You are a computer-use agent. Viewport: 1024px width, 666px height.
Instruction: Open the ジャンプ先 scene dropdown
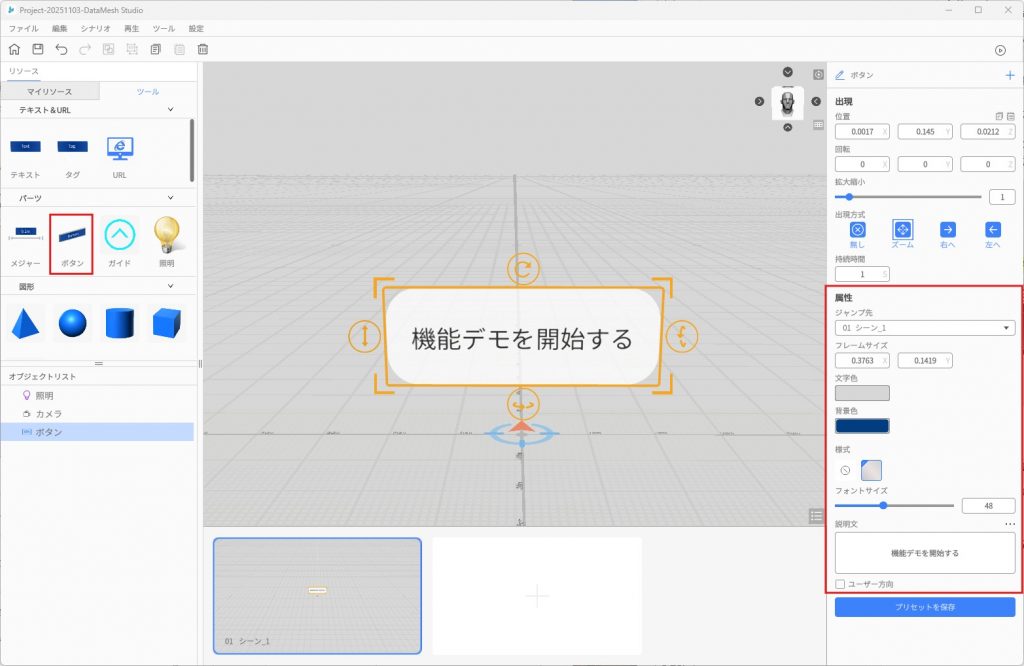(924, 328)
